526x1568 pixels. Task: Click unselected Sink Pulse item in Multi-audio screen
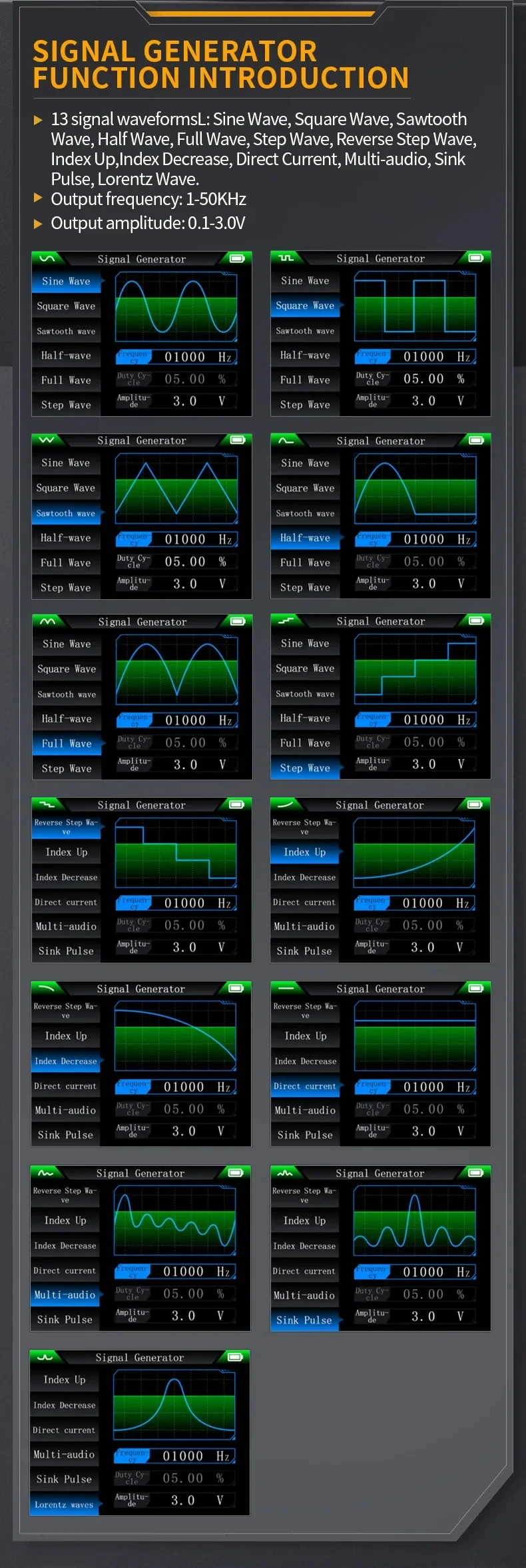65,1320
